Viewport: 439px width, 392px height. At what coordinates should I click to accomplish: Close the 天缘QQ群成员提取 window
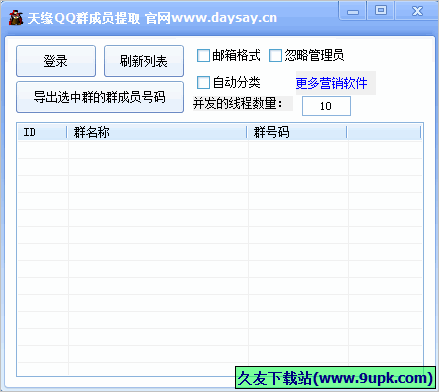tap(417, 11)
